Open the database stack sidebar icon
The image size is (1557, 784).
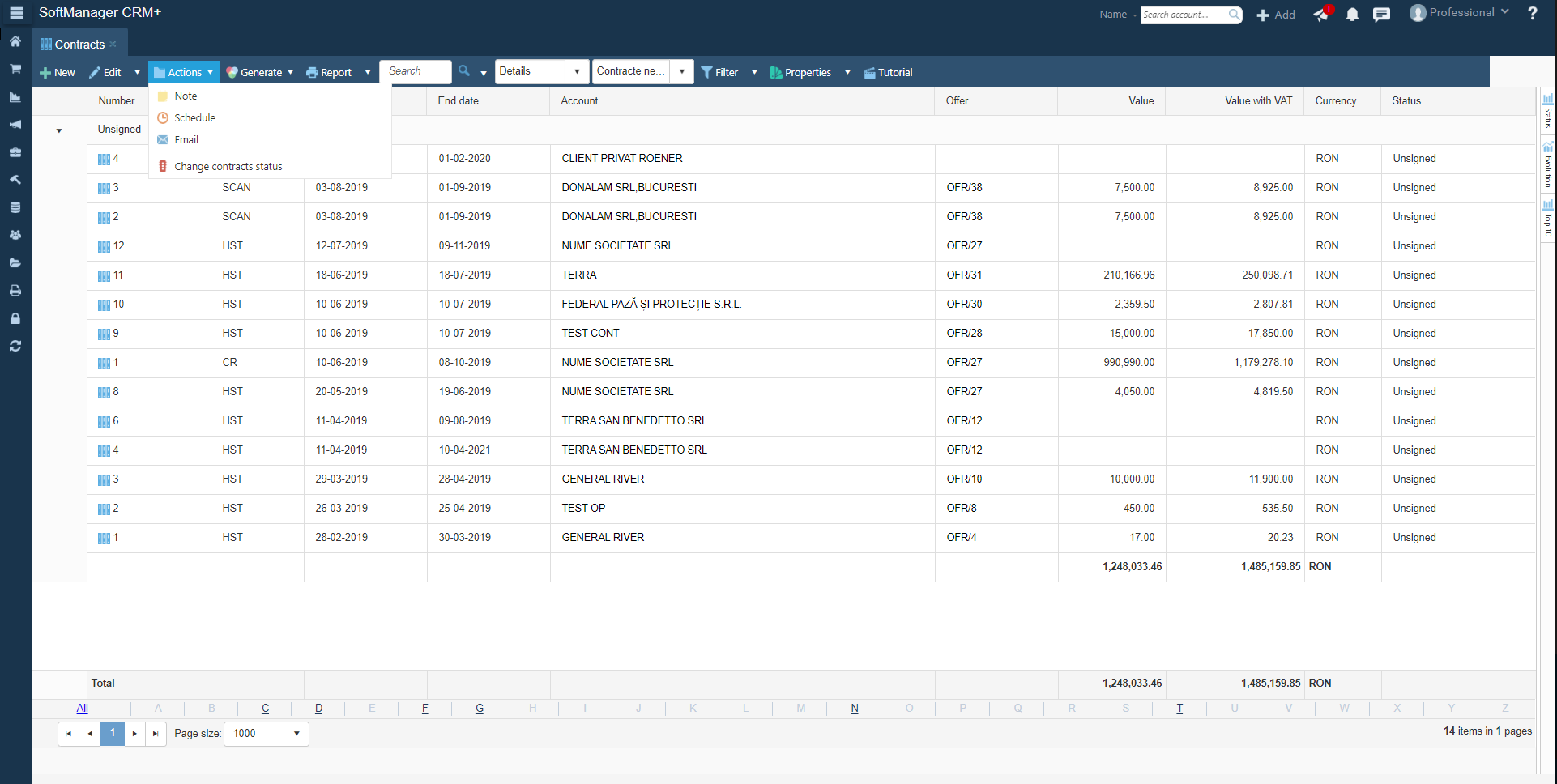click(15, 207)
